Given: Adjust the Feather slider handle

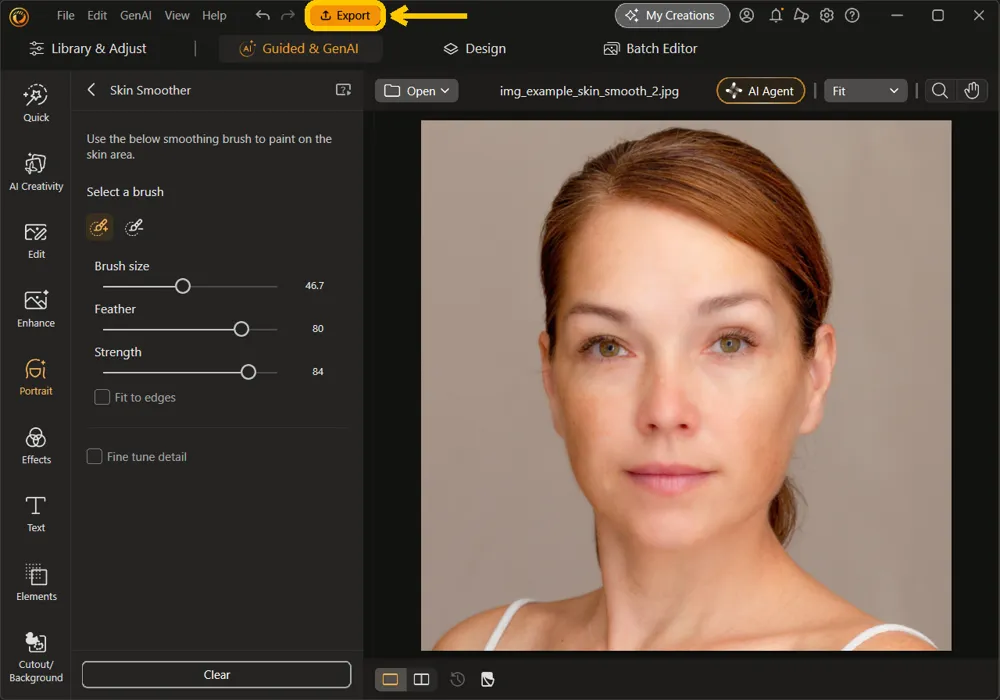Looking at the screenshot, I should (241, 329).
